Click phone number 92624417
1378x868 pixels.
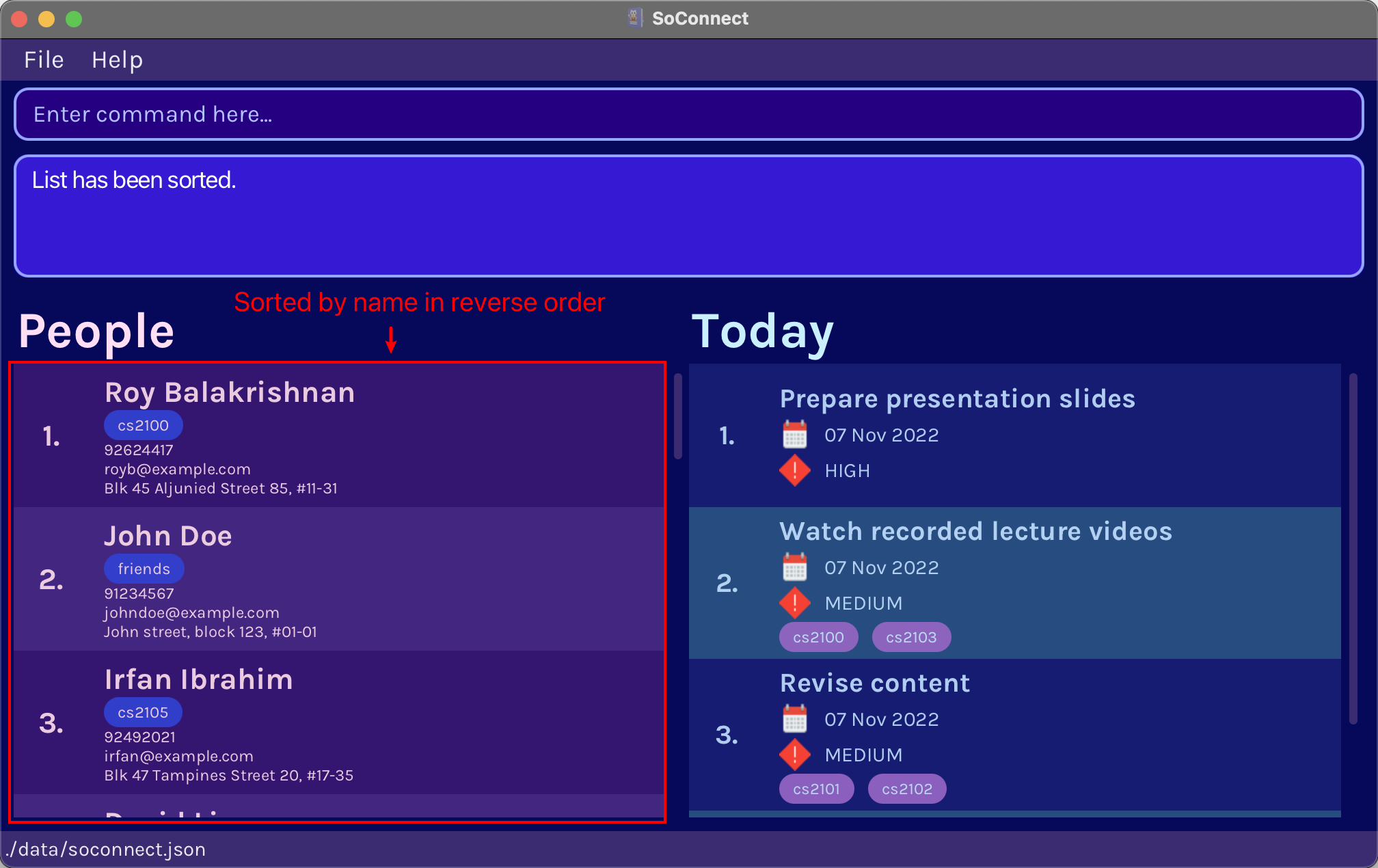[139, 450]
